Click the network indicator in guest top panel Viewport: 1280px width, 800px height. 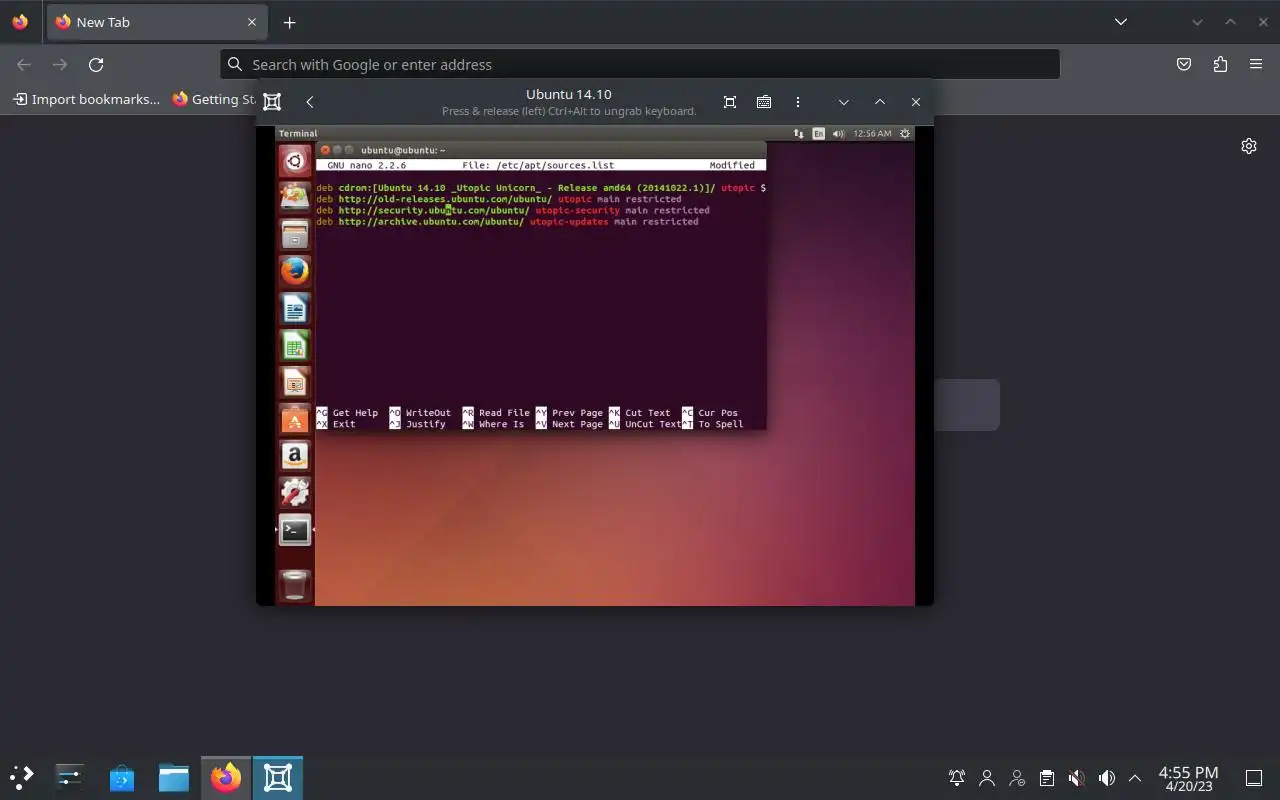click(798, 133)
